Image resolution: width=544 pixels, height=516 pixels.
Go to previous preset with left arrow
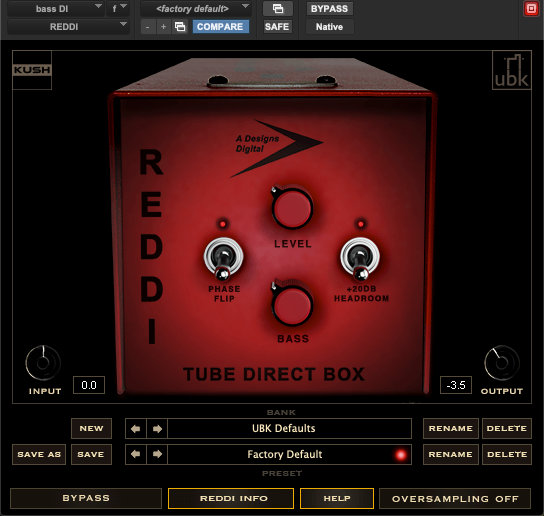pos(136,454)
